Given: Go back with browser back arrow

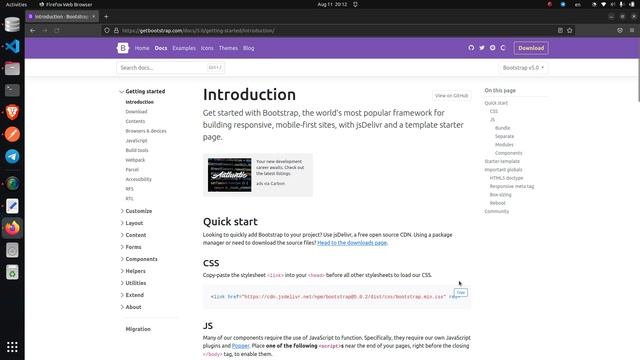Looking at the screenshot, I should pos(33,30).
